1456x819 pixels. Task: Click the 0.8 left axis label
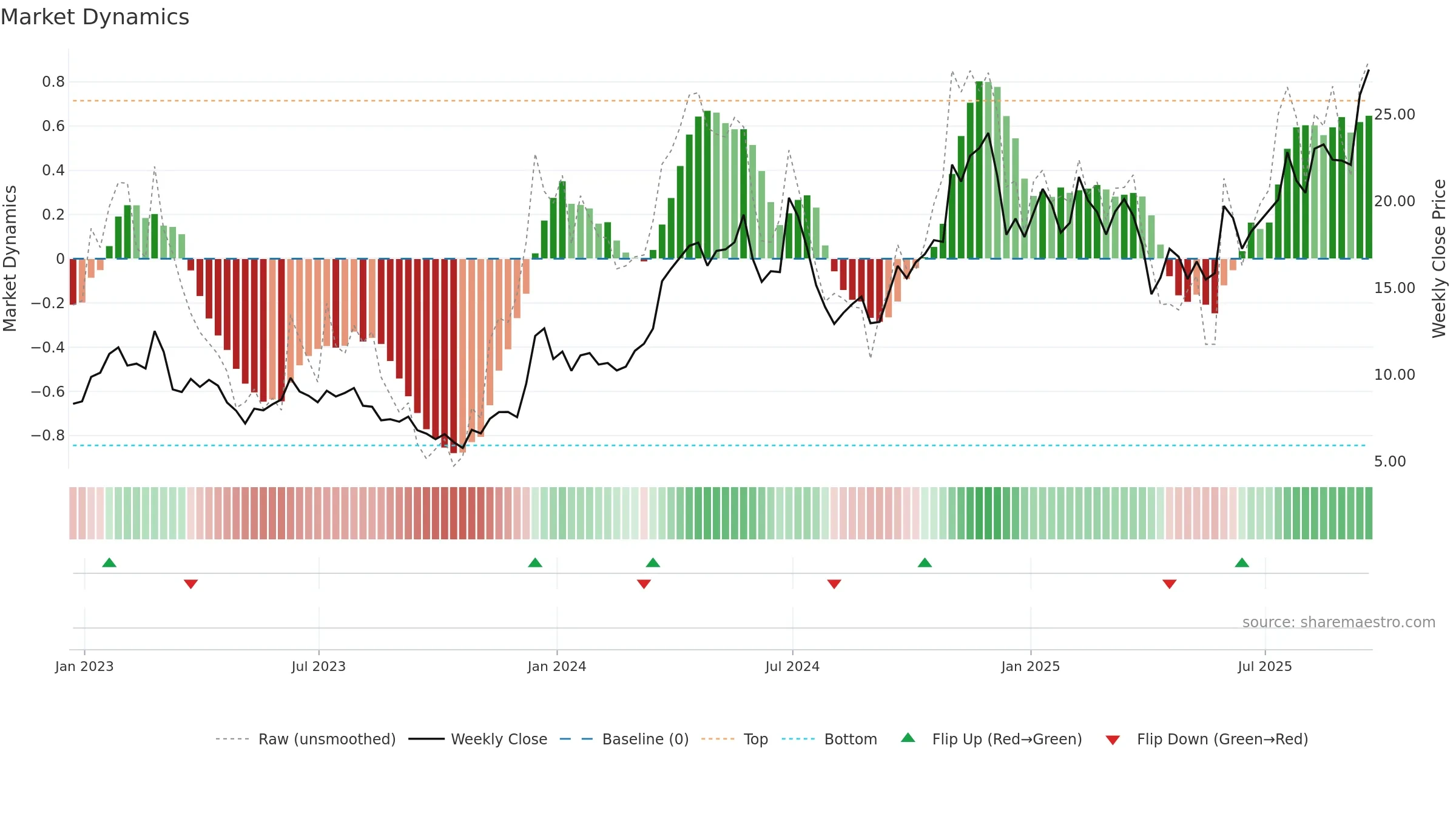[x=53, y=81]
